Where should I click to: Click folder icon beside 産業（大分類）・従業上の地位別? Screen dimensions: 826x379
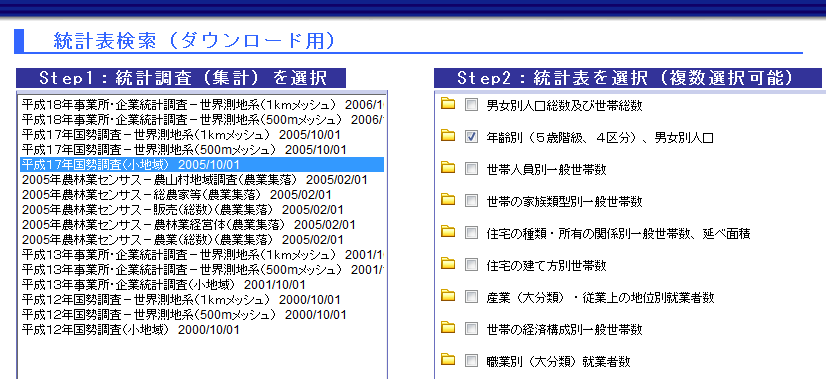tap(448, 296)
